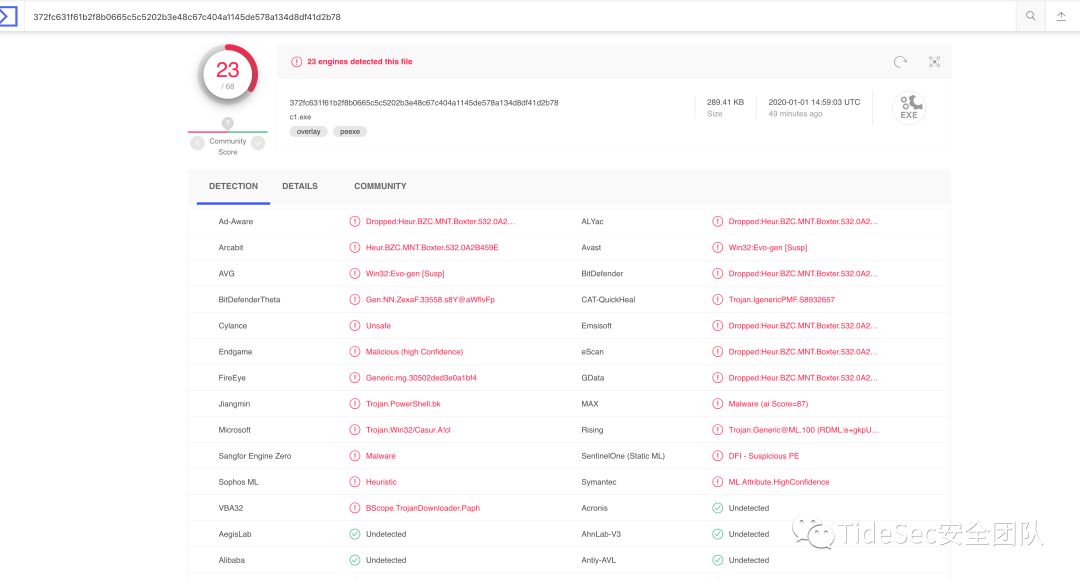The height and width of the screenshot is (581, 1080).
Task: Click the '49 minutes ago' text
Action: pos(796,114)
